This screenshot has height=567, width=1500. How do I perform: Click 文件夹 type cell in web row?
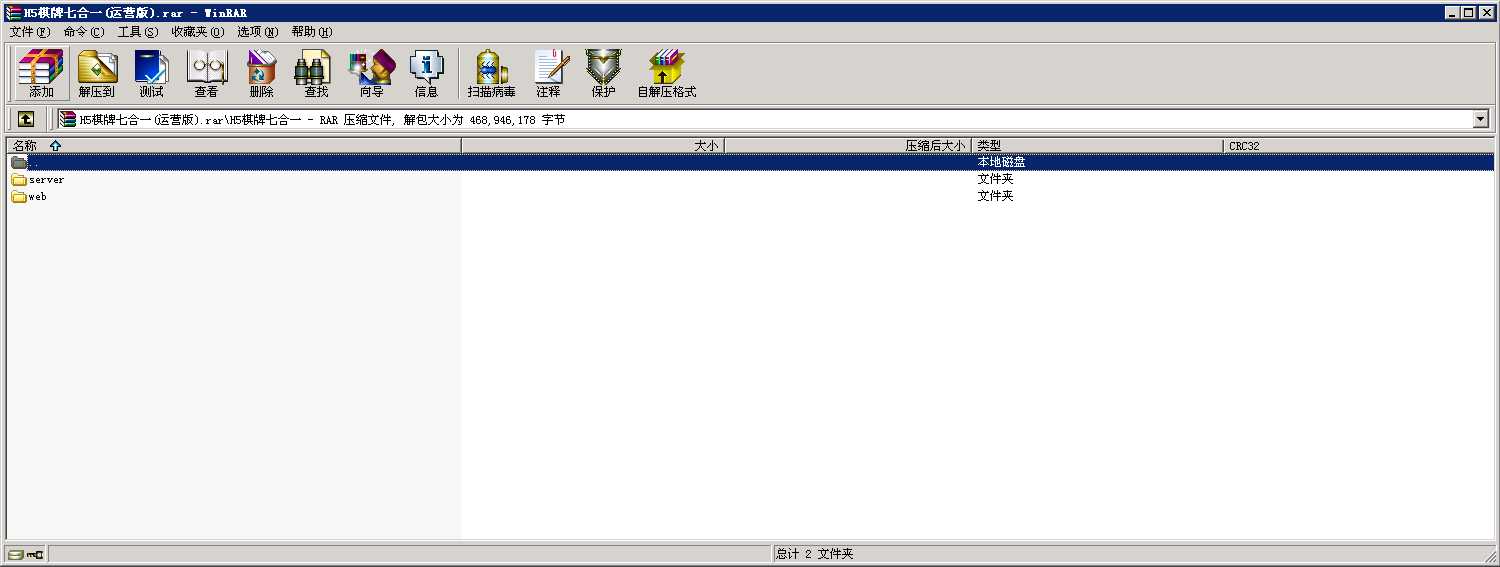coord(995,196)
